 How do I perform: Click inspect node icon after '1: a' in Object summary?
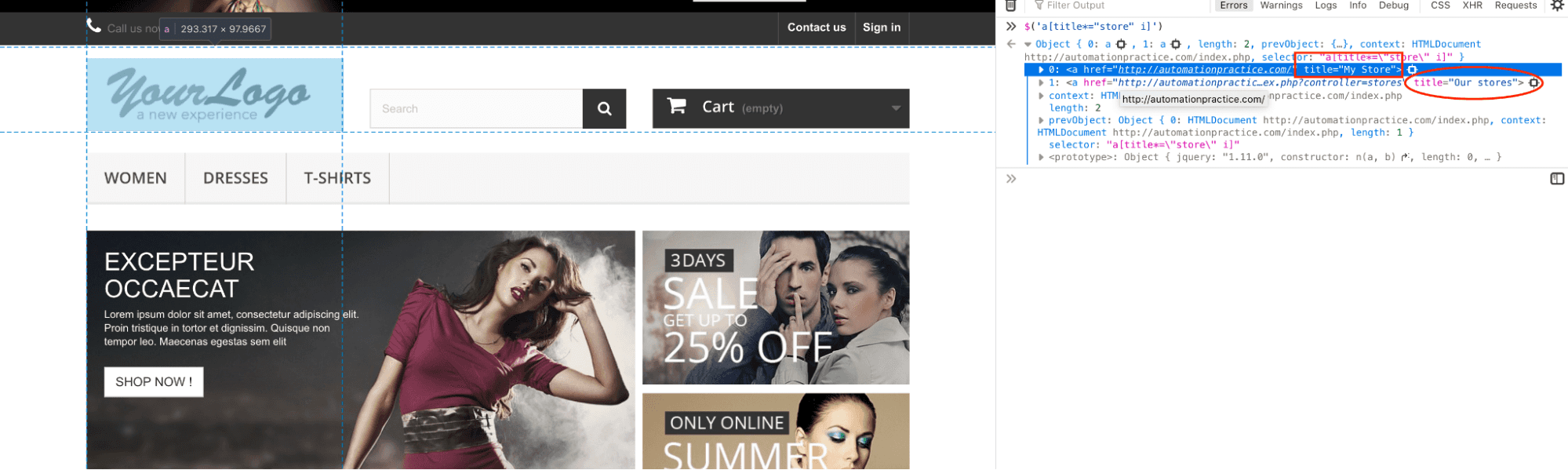(x=1175, y=44)
